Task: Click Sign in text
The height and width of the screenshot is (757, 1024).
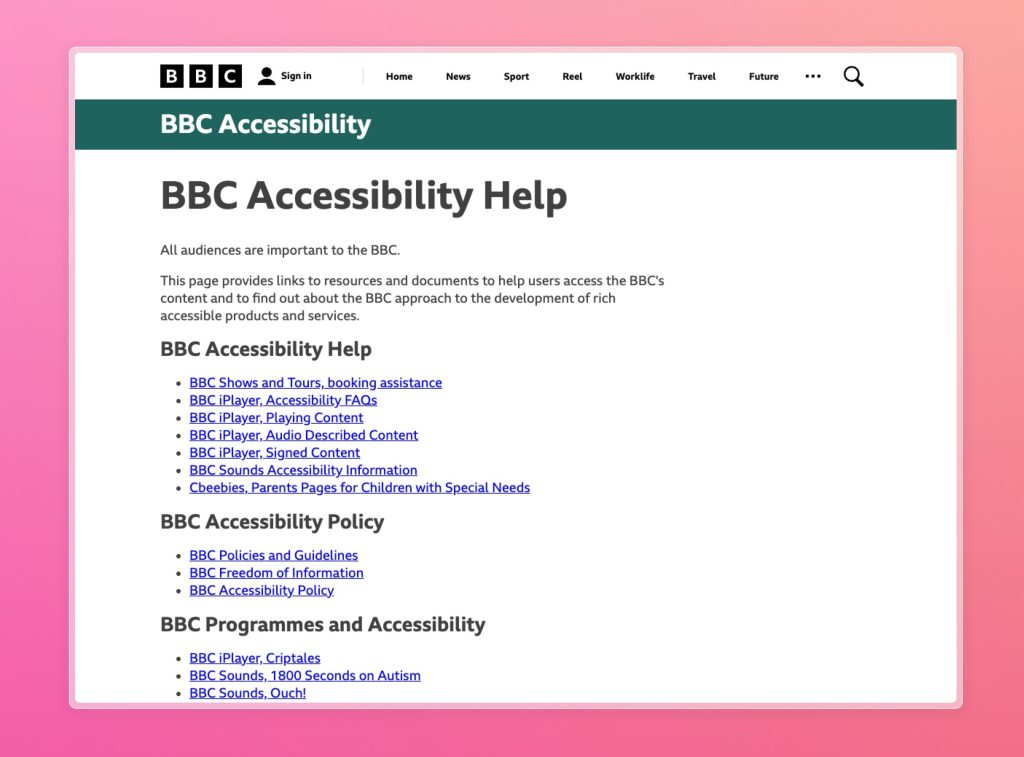Action: click(x=296, y=76)
